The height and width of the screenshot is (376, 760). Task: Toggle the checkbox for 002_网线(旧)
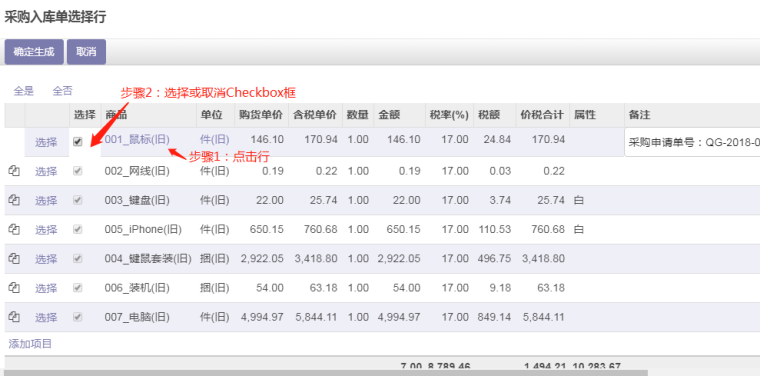tap(78, 171)
